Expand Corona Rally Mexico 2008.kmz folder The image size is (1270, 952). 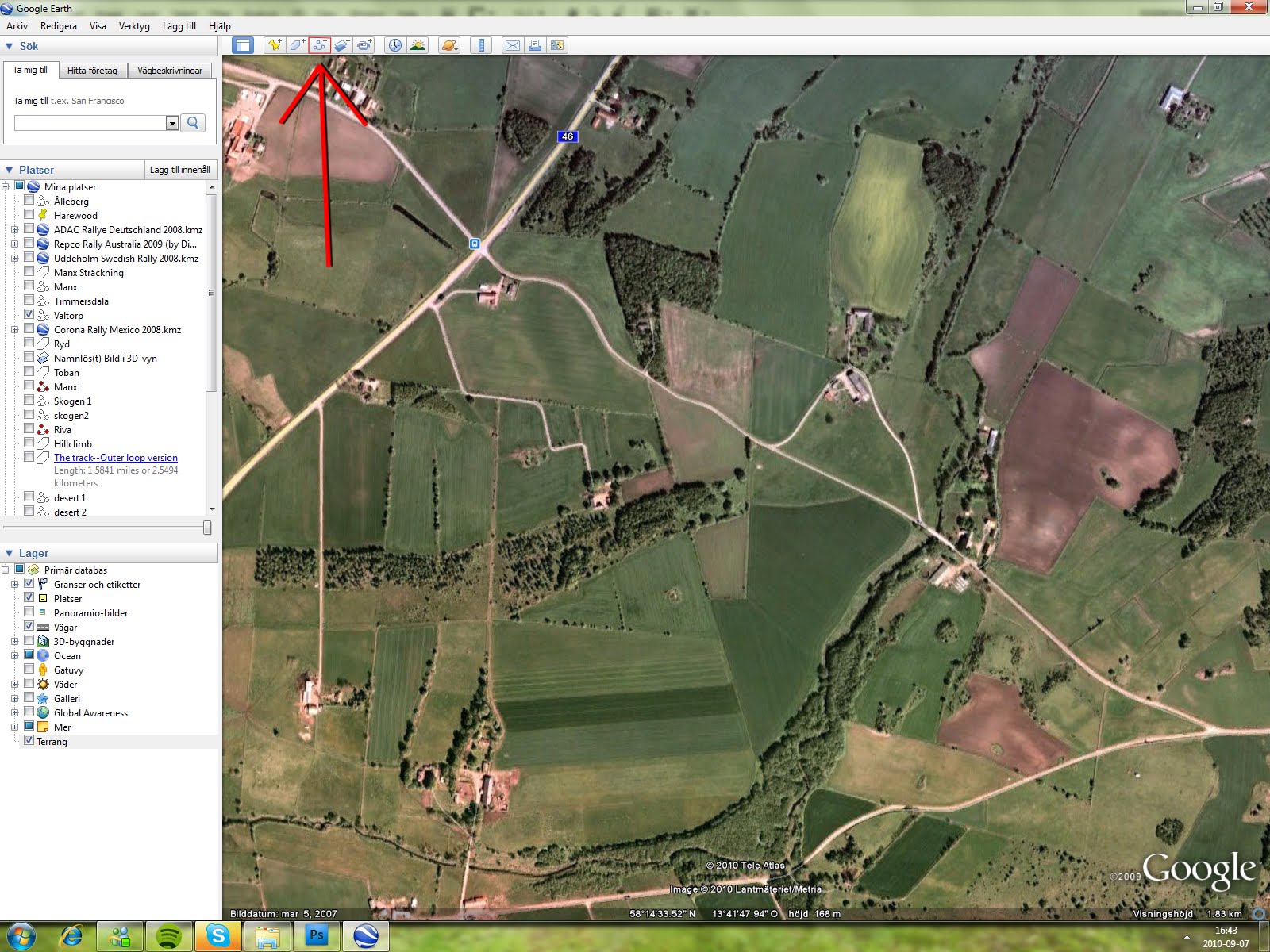[x=15, y=330]
